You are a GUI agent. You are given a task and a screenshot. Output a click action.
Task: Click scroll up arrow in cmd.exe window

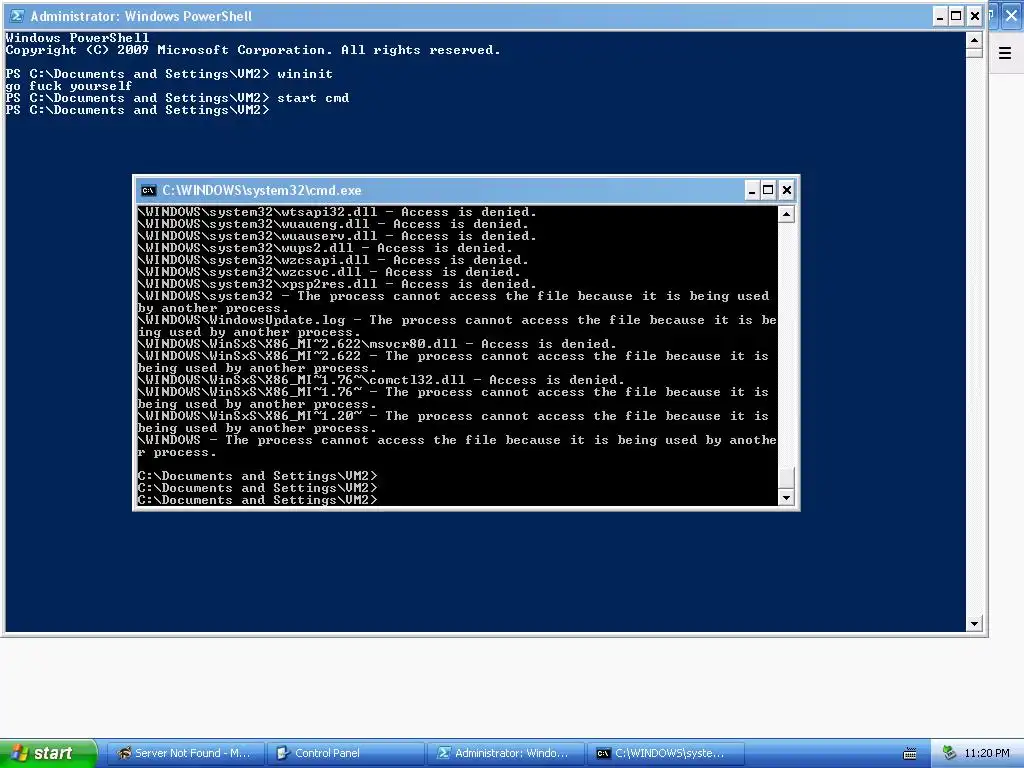click(786, 214)
